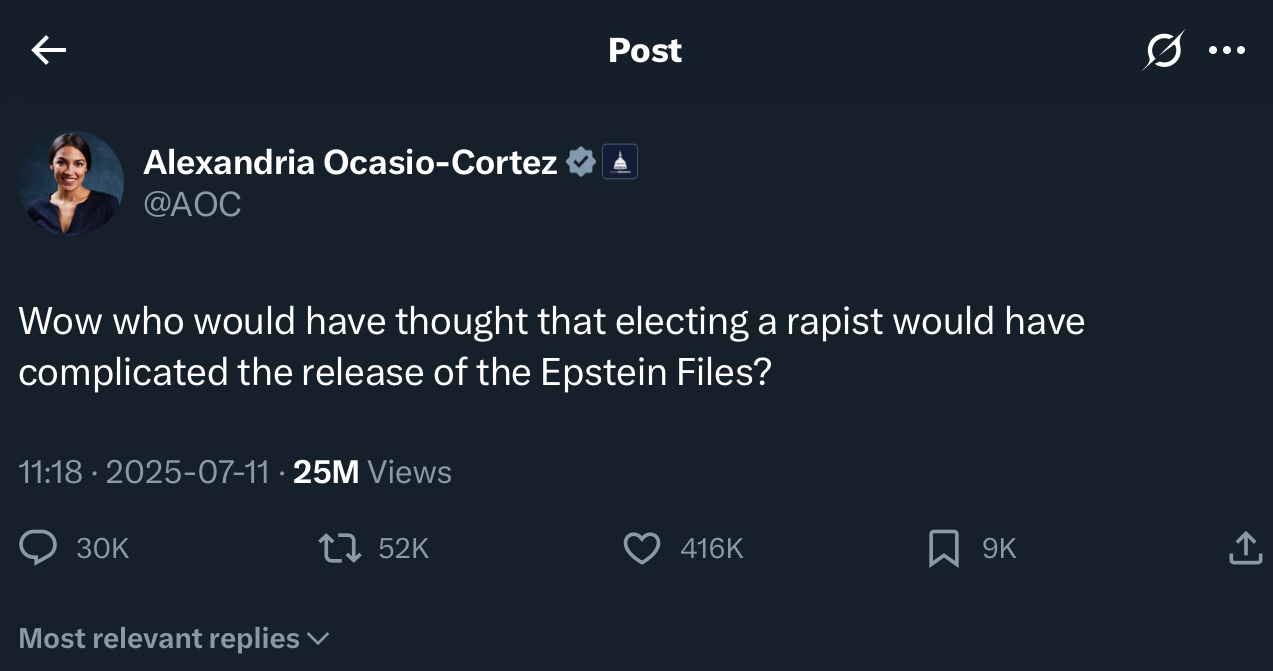Screen dimensions: 1273x671
Task: Click the chevron beside Most relevant replies
Action: (x=318, y=638)
